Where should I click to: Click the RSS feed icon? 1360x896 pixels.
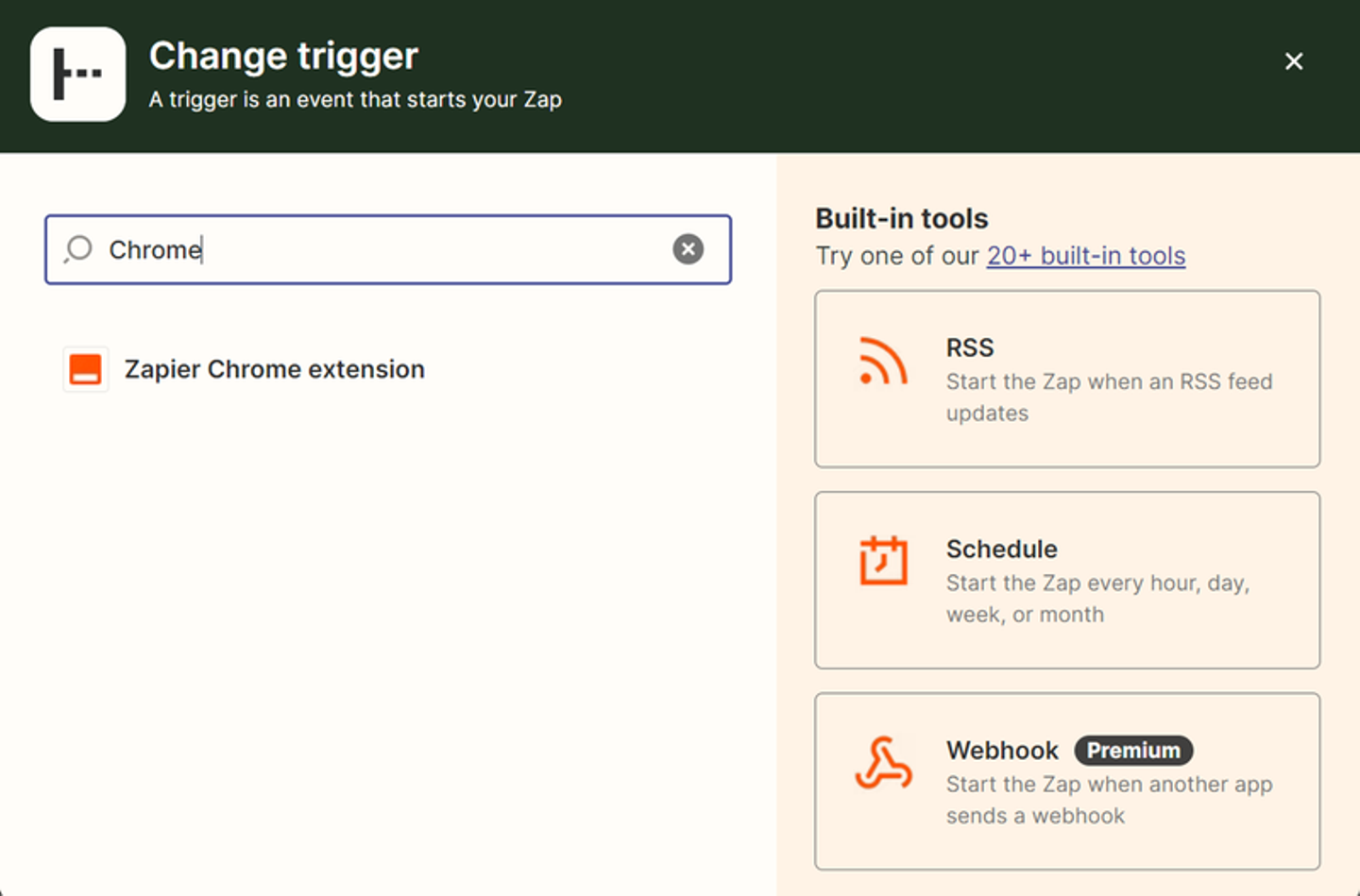(x=883, y=362)
